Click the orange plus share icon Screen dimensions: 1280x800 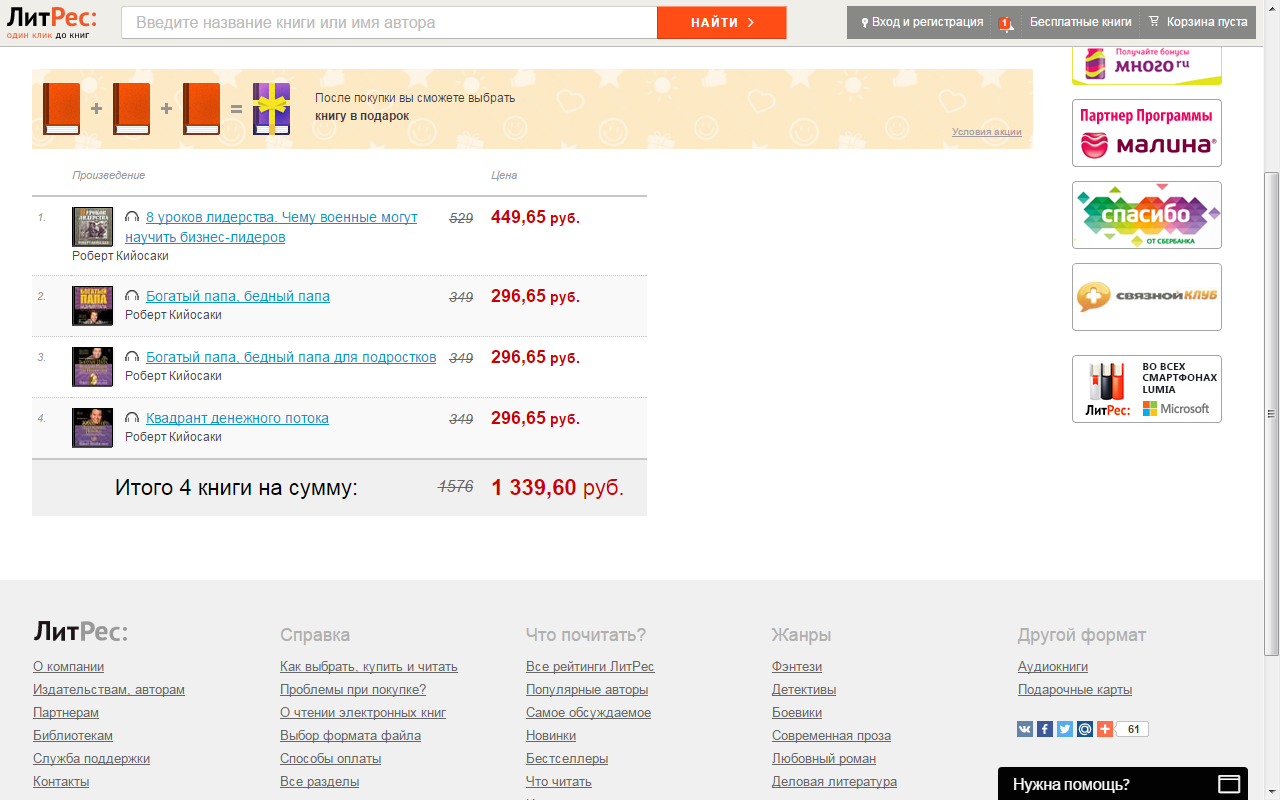click(1105, 729)
